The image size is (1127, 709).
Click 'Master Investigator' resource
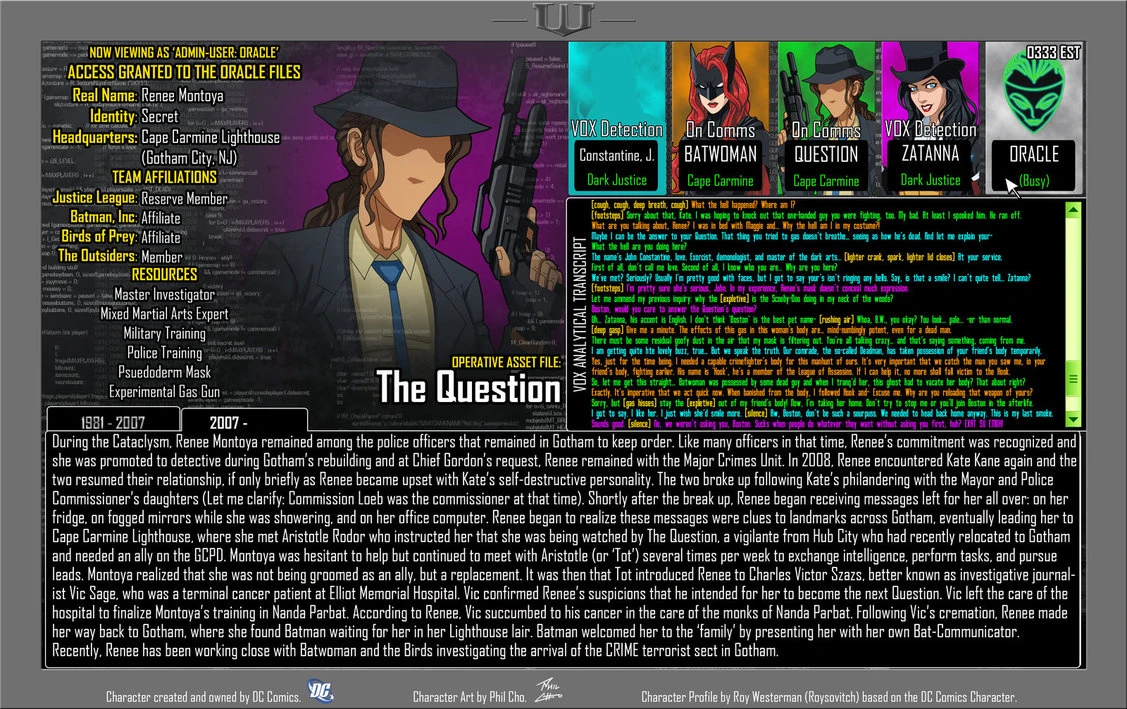164,294
